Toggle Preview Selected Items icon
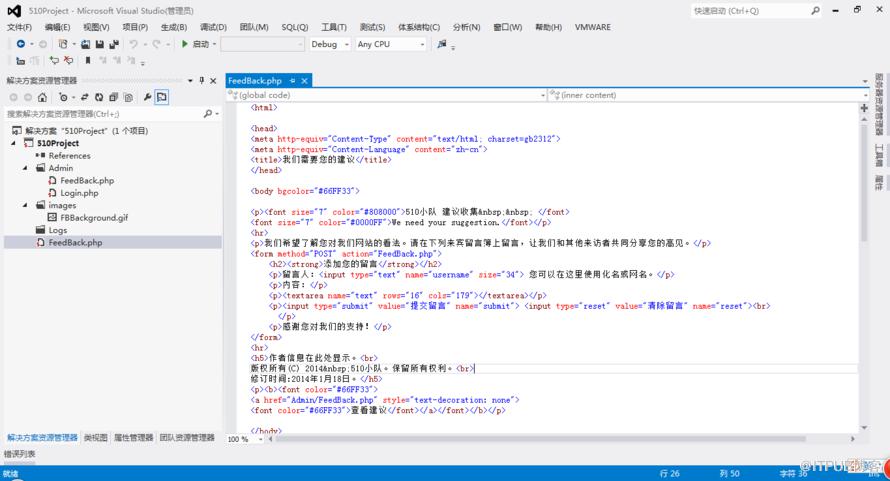This screenshot has height=481, width=890. (x=162, y=97)
